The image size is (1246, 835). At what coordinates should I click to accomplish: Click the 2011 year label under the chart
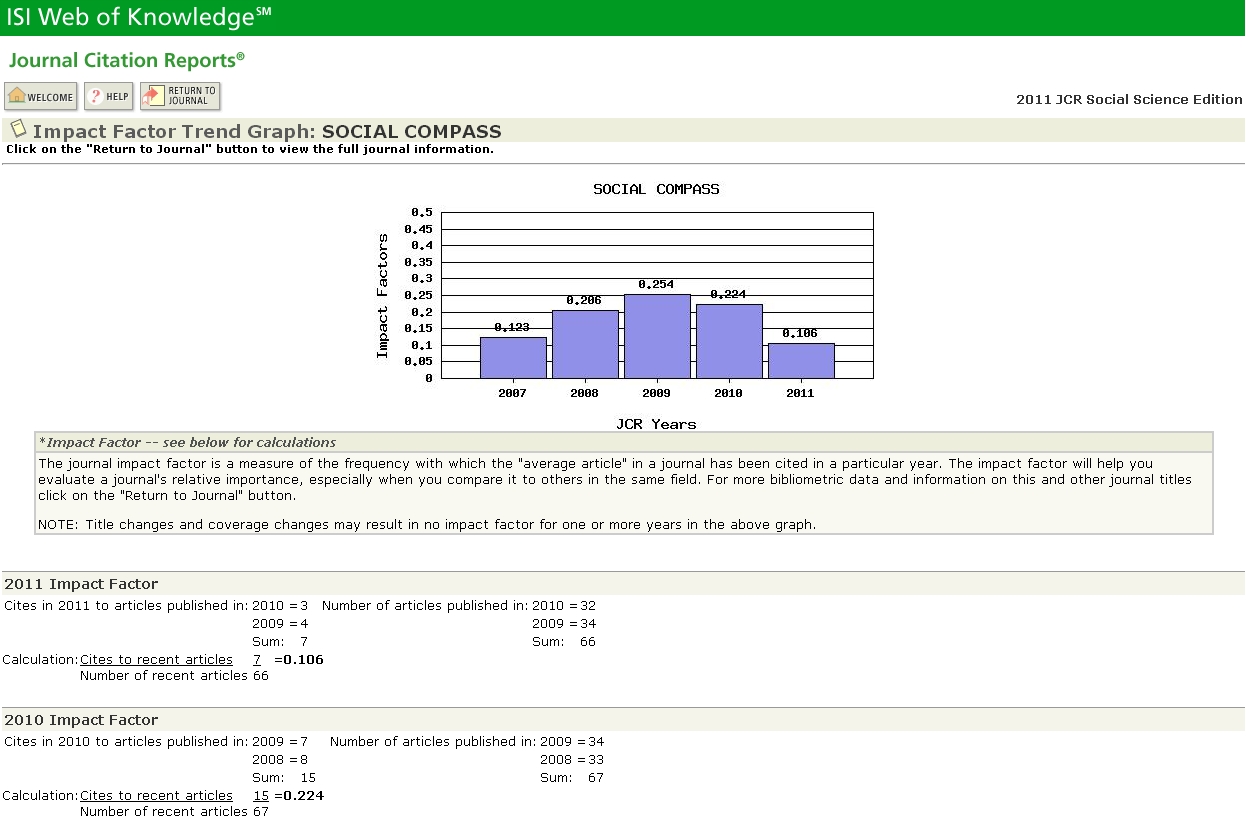(x=800, y=393)
